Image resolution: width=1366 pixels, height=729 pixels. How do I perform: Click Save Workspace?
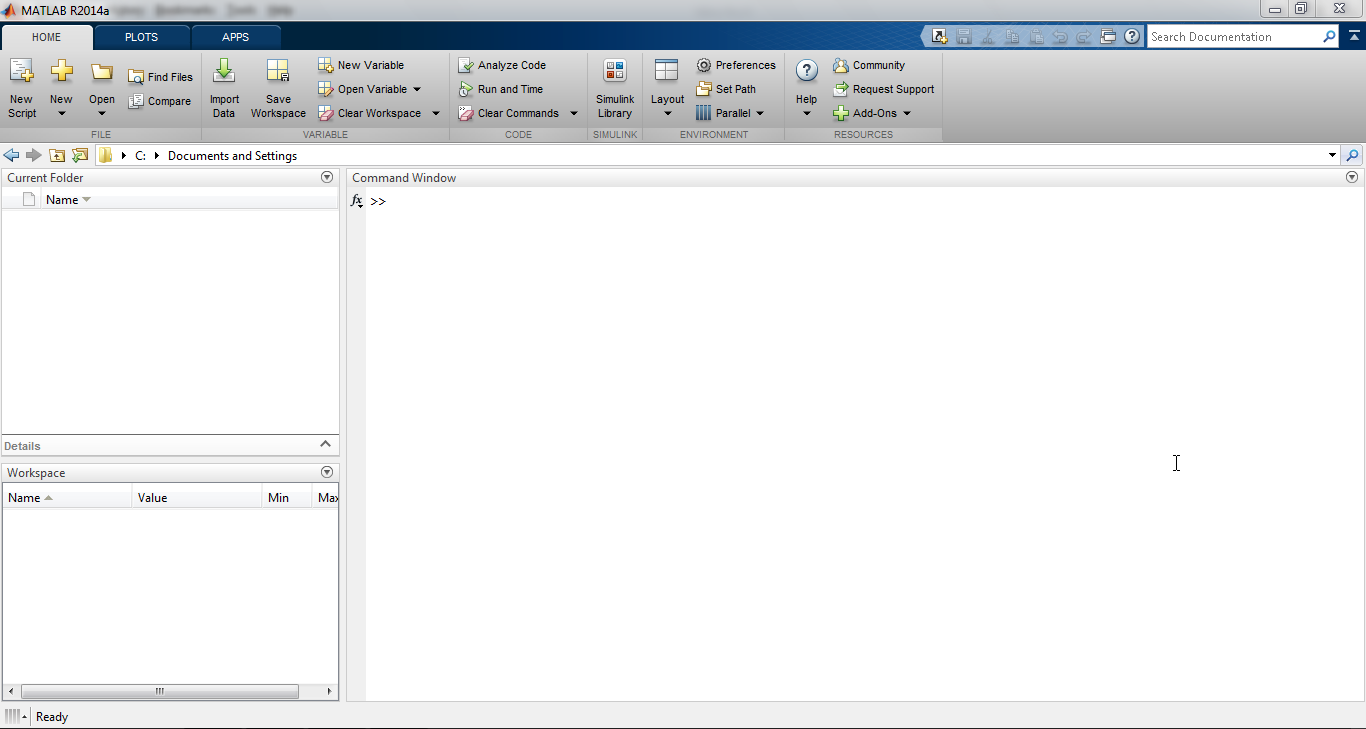[278, 88]
